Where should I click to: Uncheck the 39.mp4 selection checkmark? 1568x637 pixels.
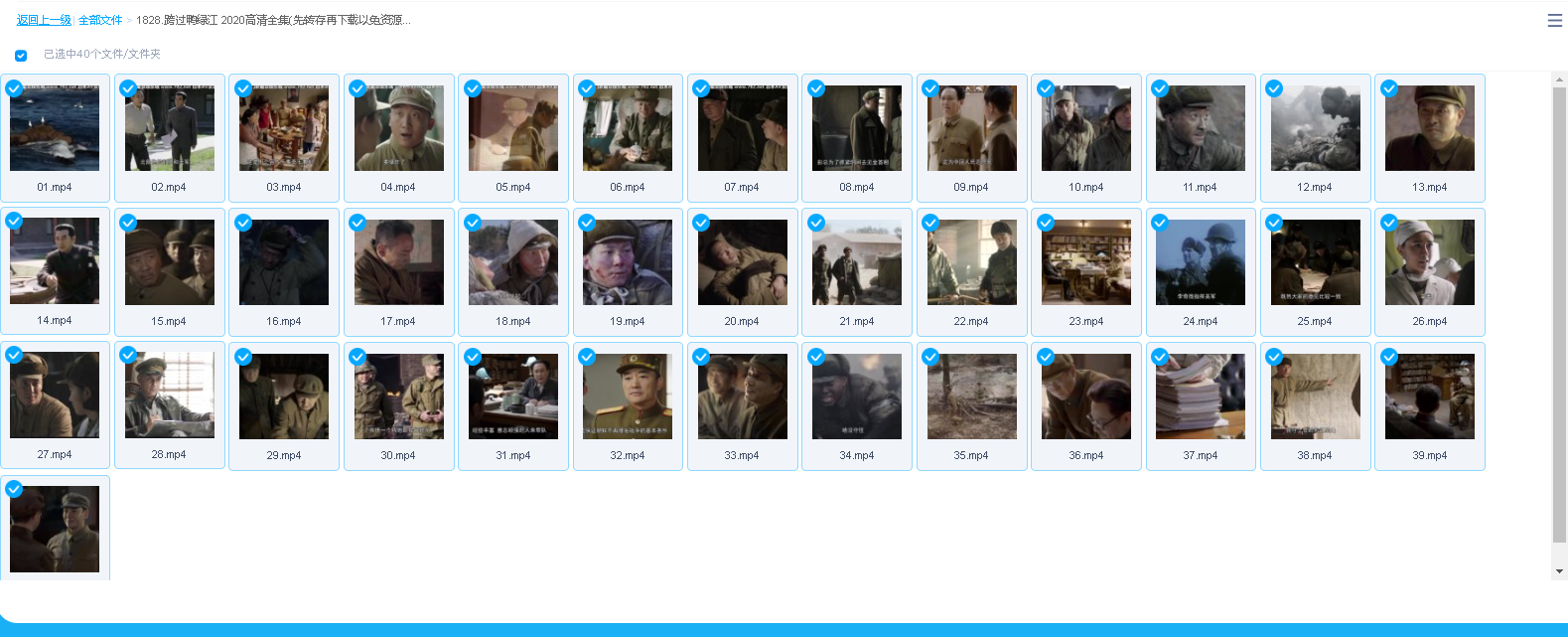point(1389,357)
